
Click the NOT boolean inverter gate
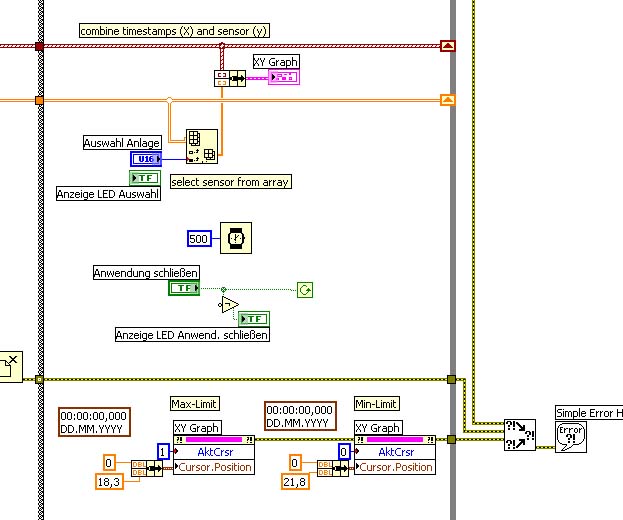coord(229,305)
